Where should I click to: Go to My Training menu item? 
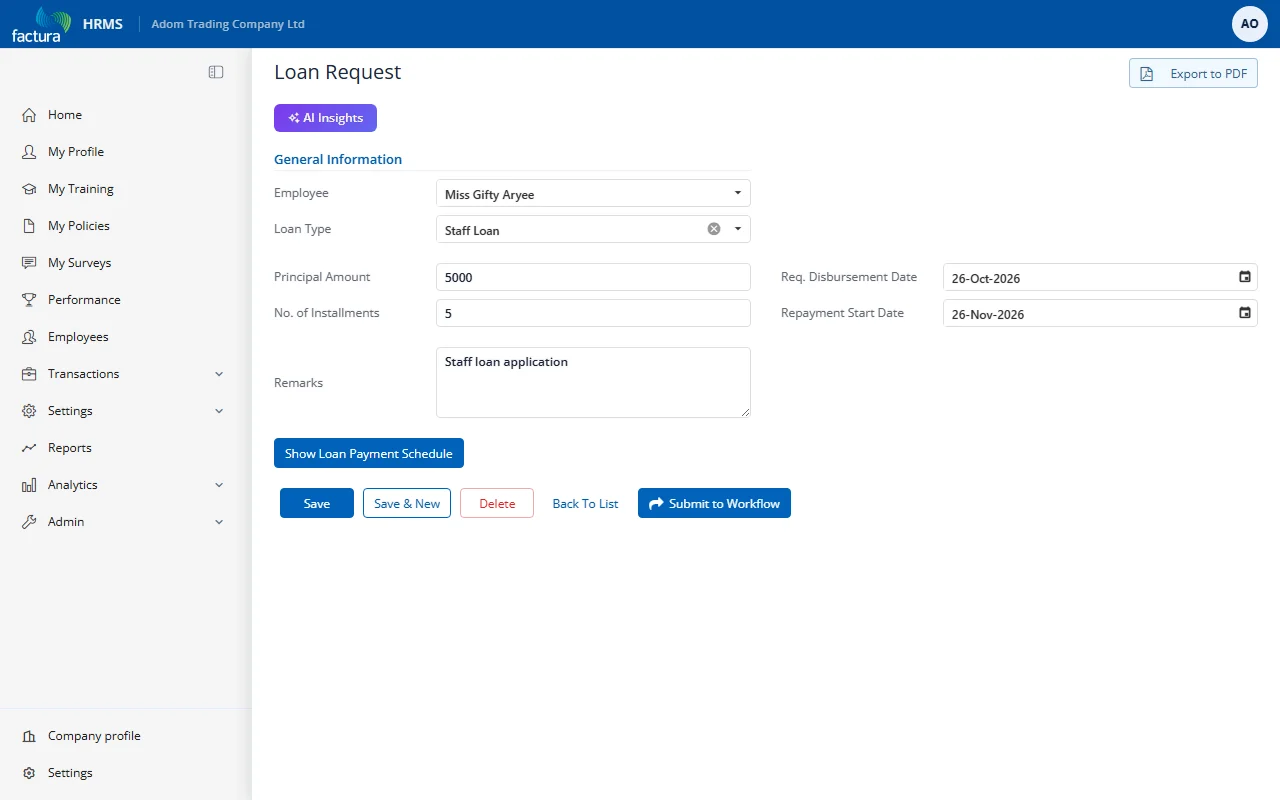81,189
